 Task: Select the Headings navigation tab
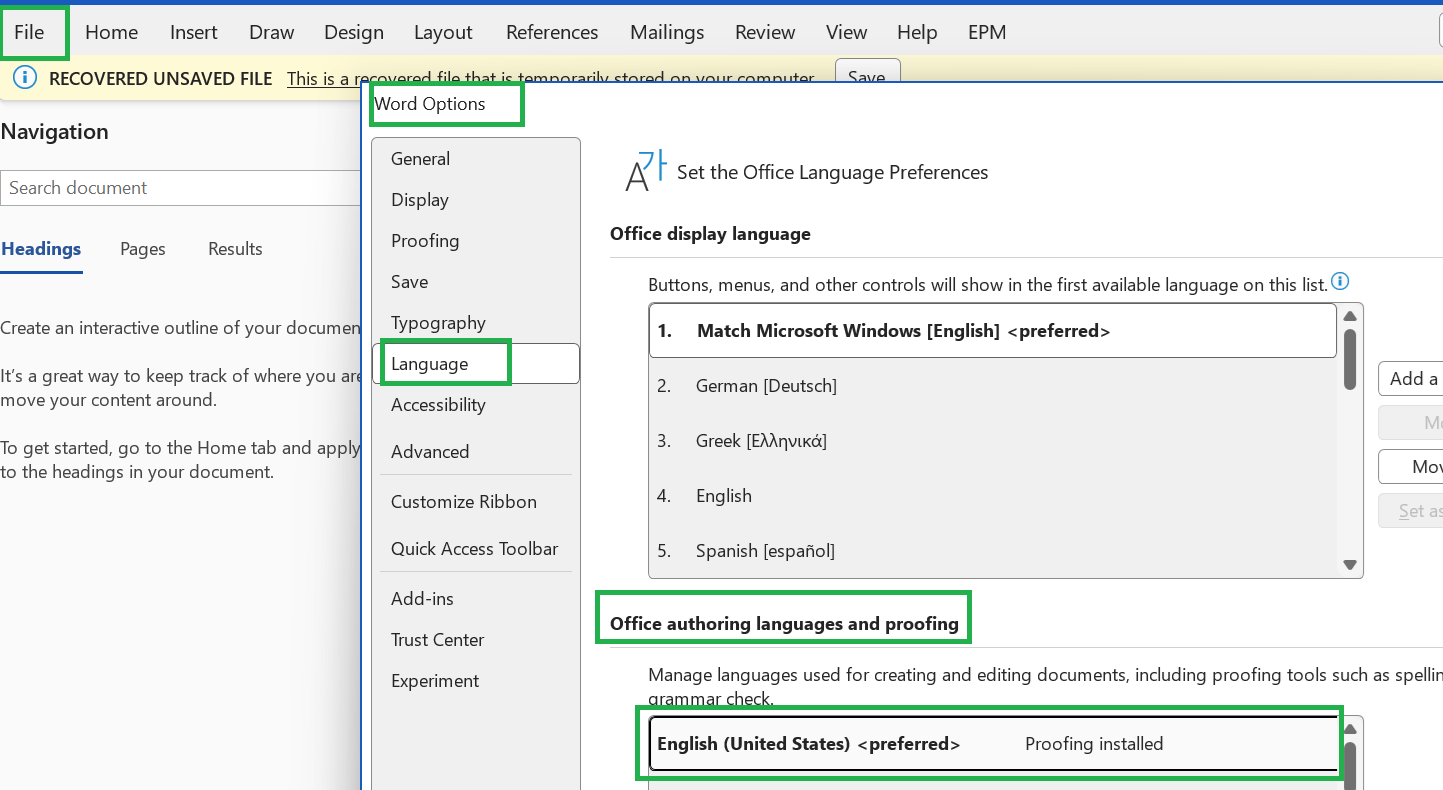pyautogui.click(x=41, y=249)
